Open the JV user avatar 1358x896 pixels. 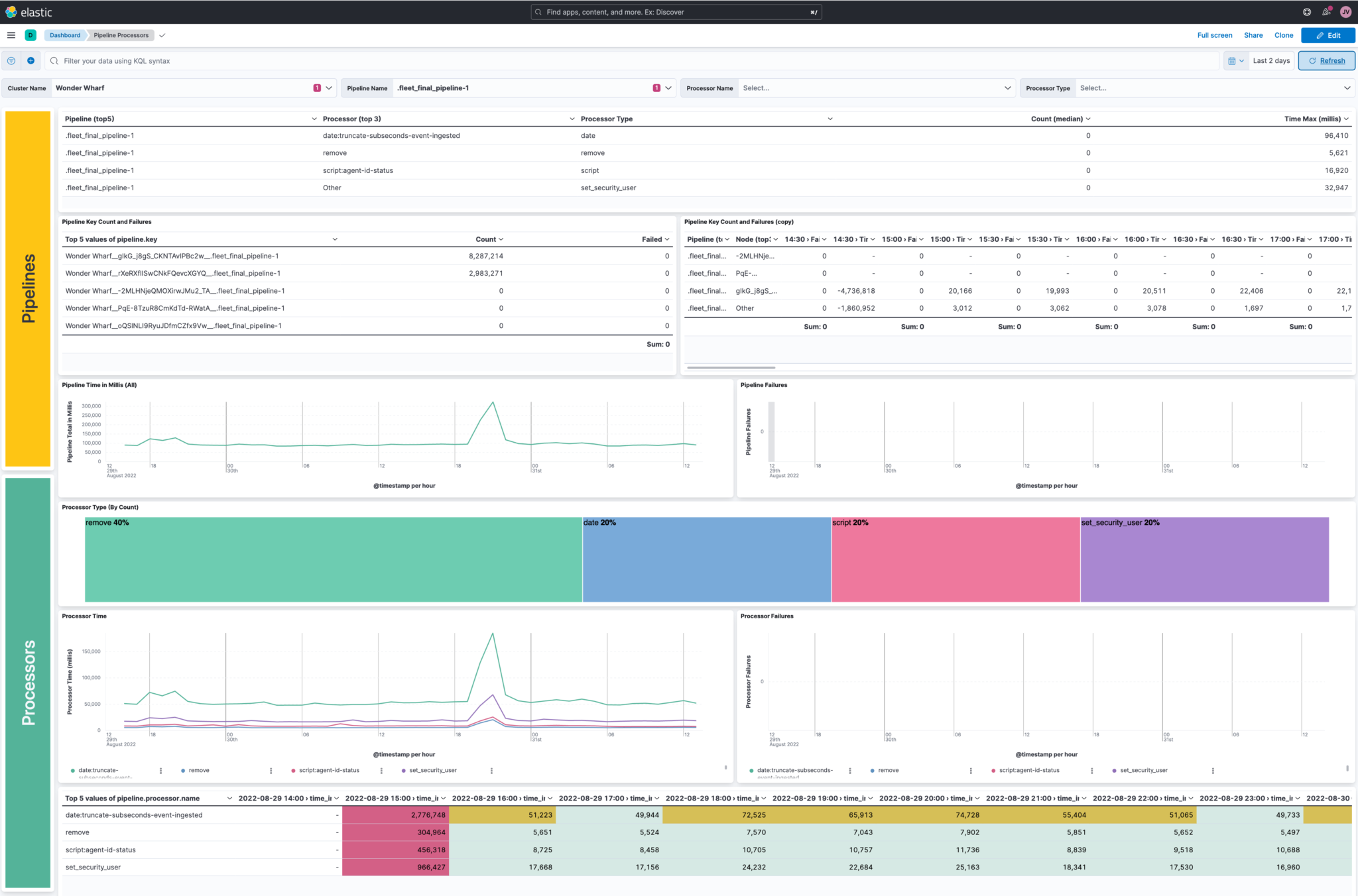tap(1347, 11)
